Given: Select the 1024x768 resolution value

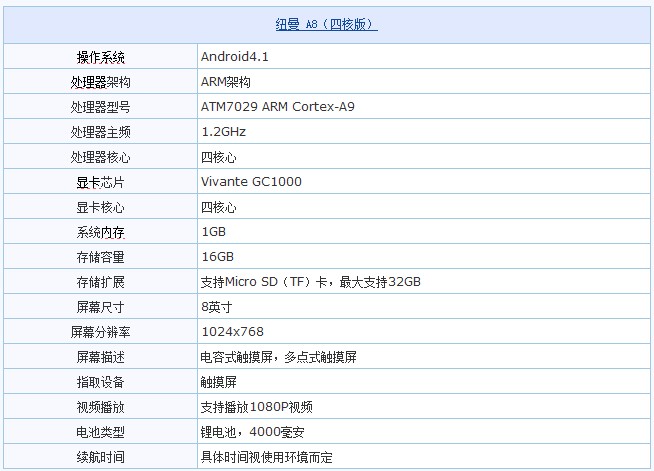Looking at the screenshot, I should pyautogui.click(x=232, y=332).
